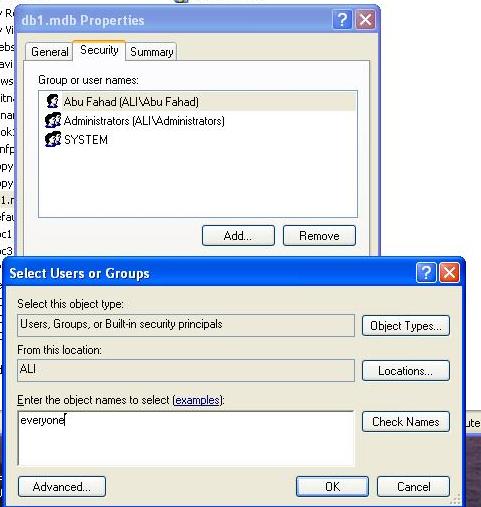The width and height of the screenshot is (481, 507).
Task: Click help icon in db1.mdb Properties title bar
Action: point(342,20)
